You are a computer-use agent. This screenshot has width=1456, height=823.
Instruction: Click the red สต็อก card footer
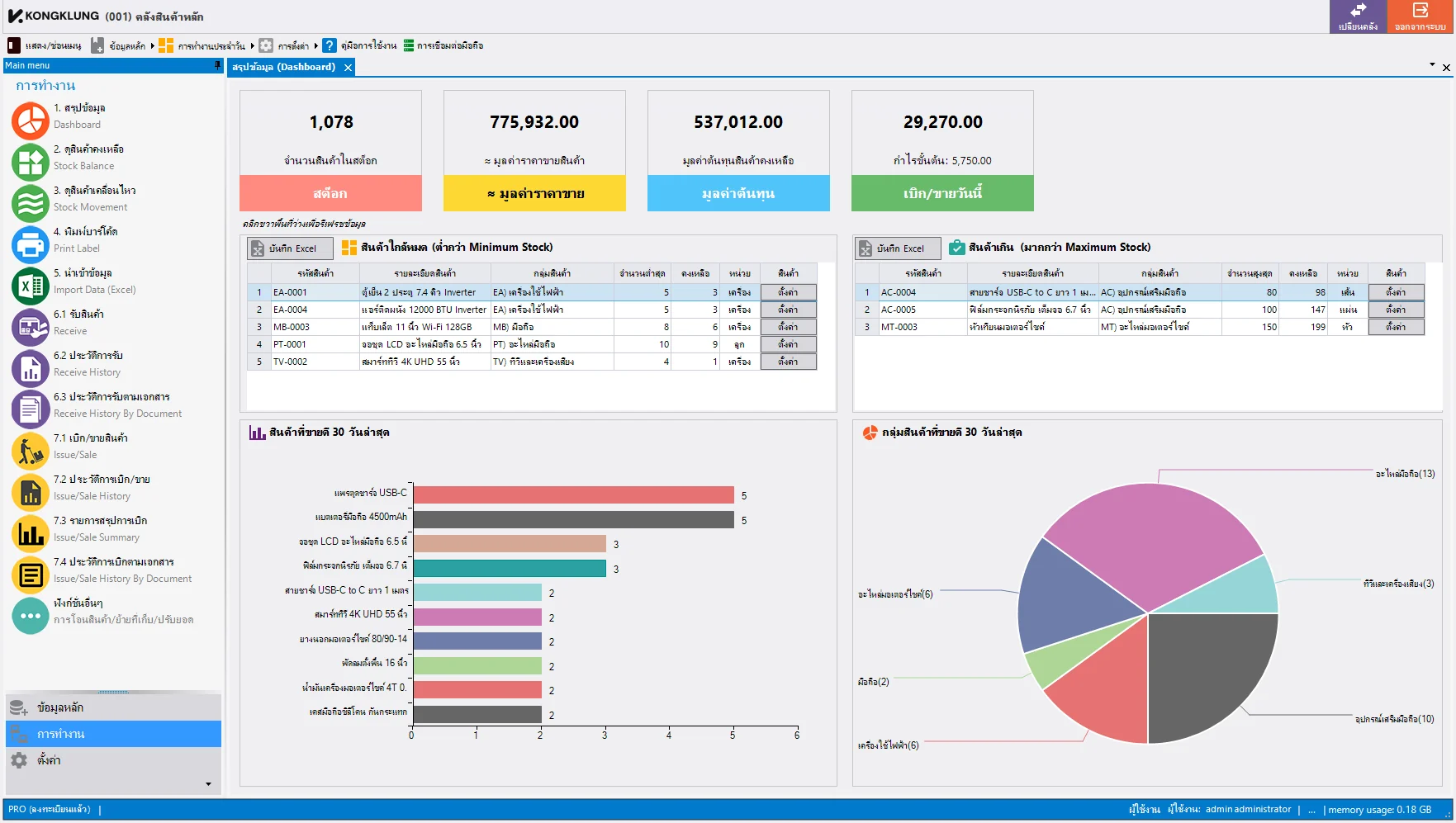330,193
